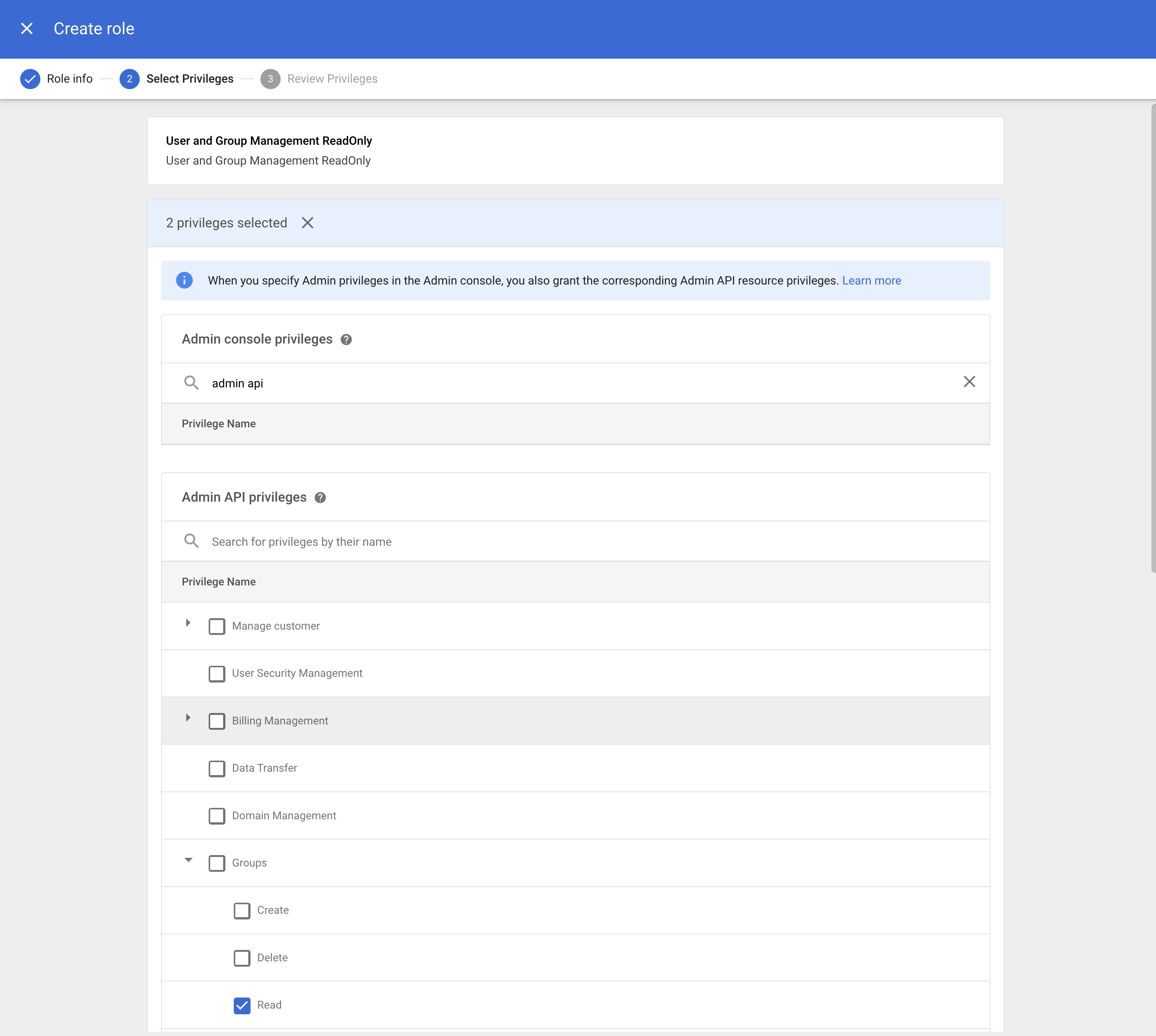Click the search icon in Admin console privileges
1156x1036 pixels.
tap(191, 382)
